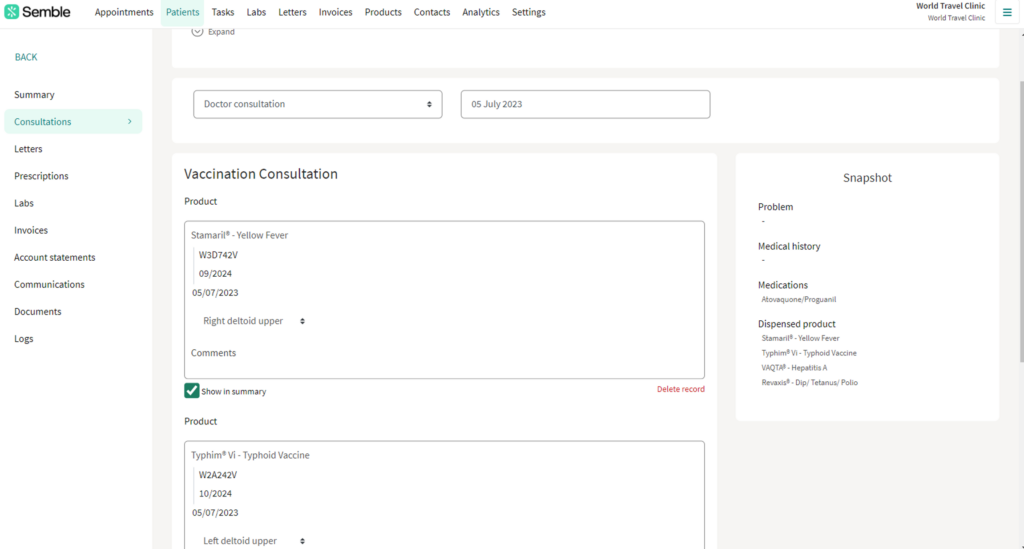Click the Delete record link
1024x549 pixels.
[680, 389]
